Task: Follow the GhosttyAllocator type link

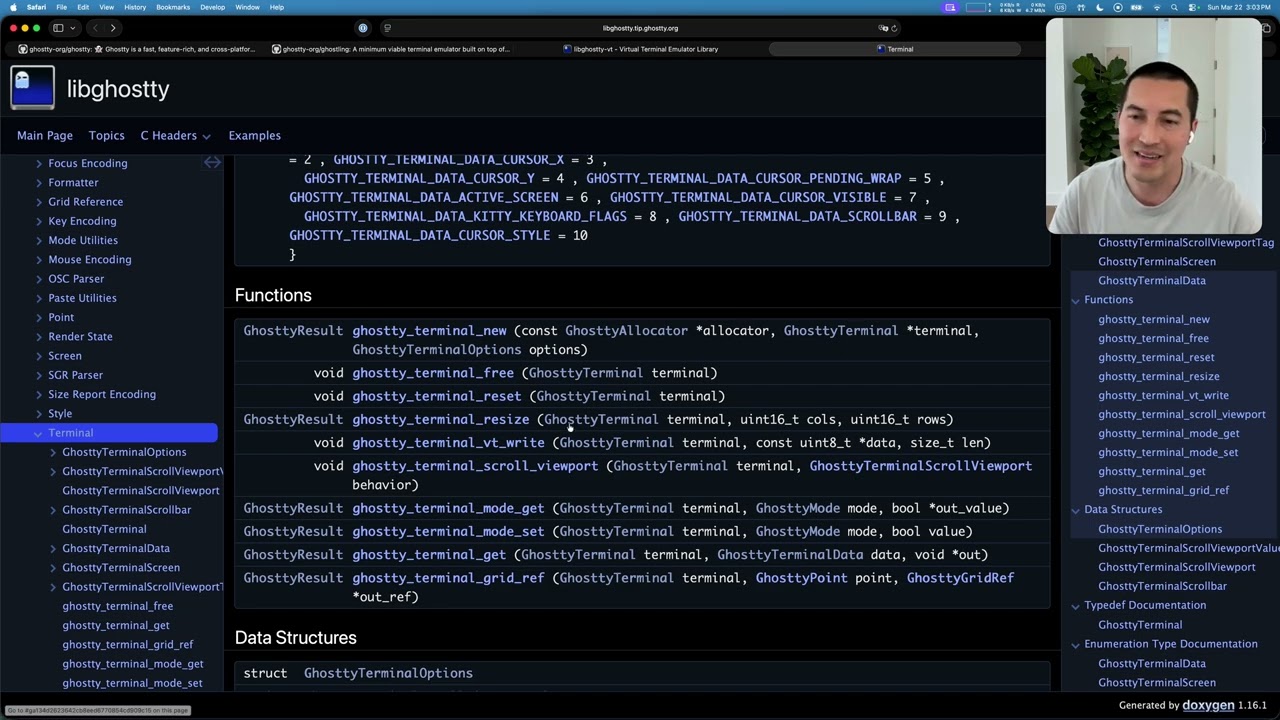Action: pos(626,331)
